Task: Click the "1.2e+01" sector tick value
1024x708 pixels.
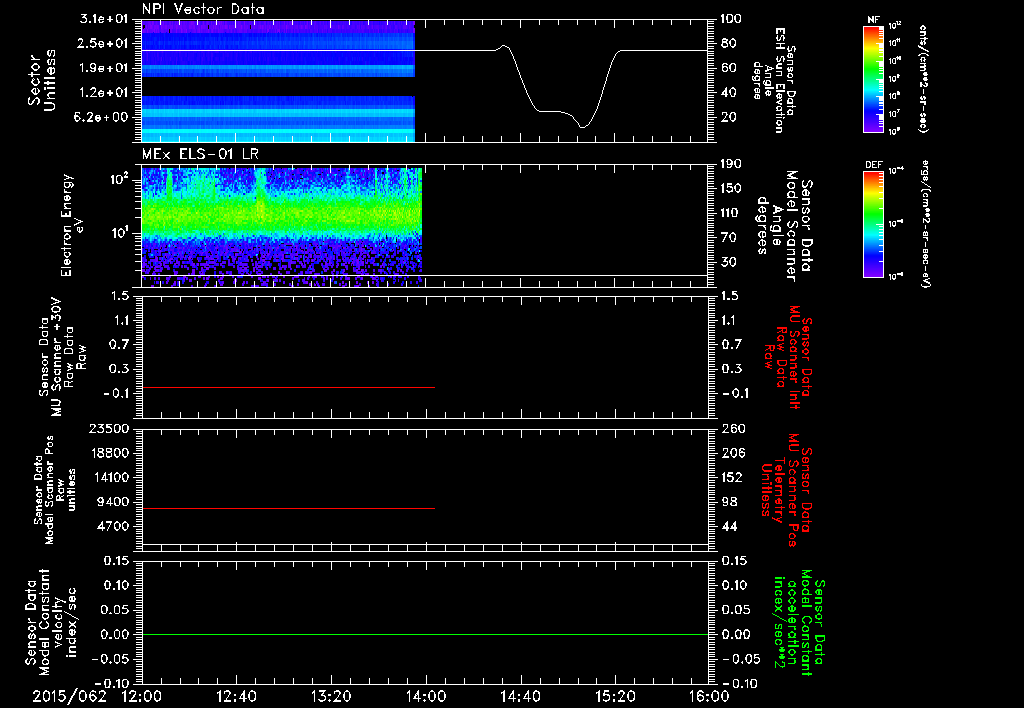Action: pos(104,93)
